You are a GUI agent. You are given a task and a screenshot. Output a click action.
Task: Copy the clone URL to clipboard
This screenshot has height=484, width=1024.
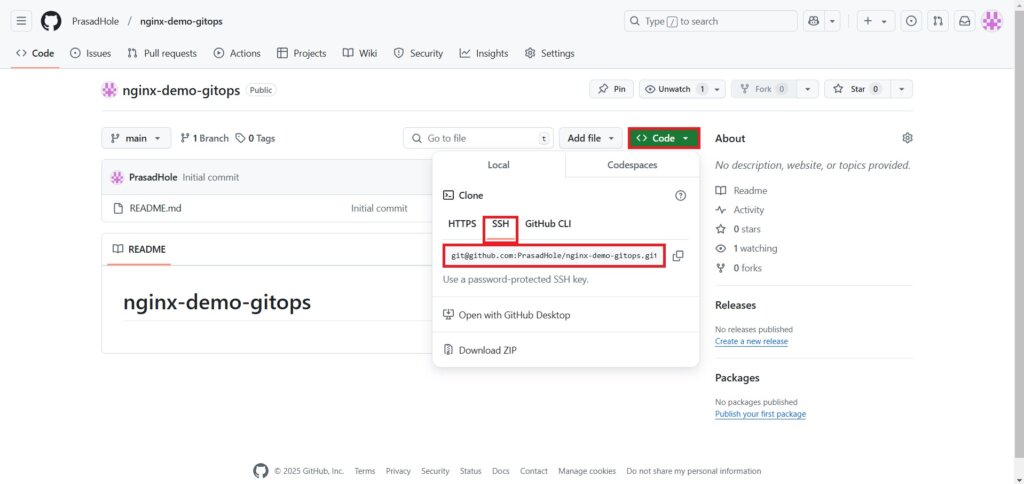678,256
